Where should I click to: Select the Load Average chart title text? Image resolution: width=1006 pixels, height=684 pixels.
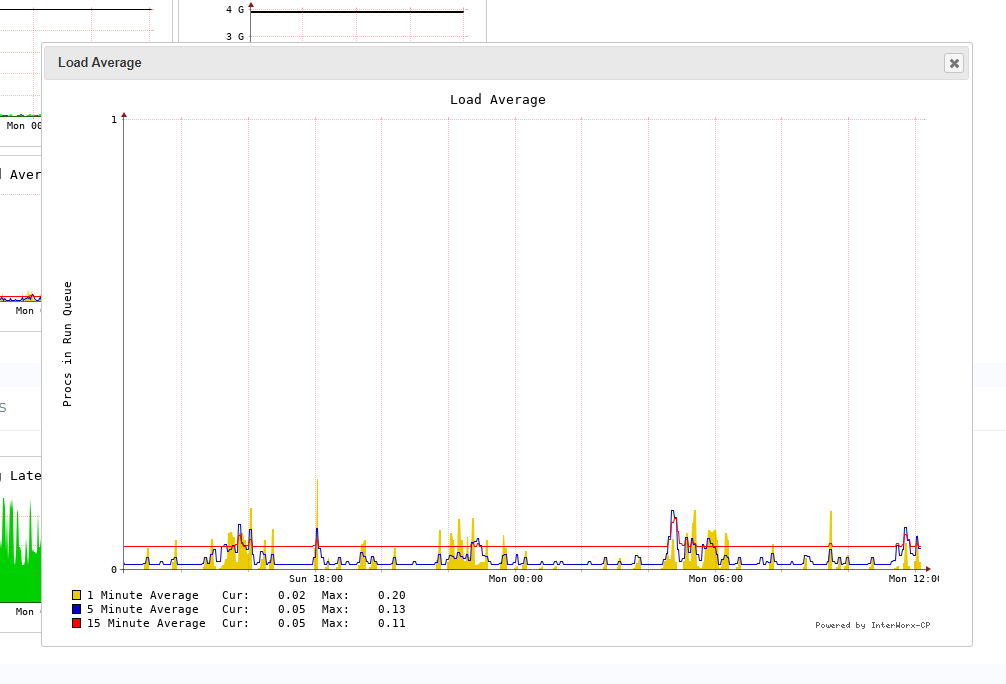(x=497, y=99)
